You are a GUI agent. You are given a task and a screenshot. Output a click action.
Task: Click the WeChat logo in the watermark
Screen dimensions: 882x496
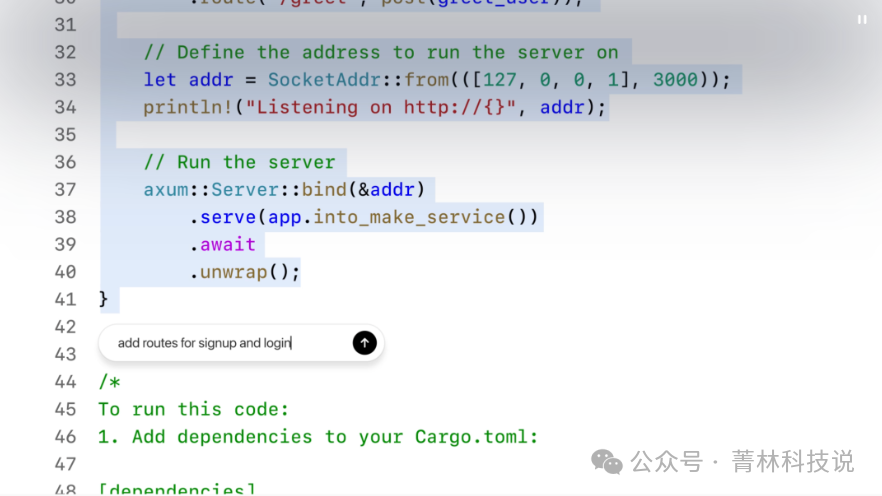coord(606,461)
